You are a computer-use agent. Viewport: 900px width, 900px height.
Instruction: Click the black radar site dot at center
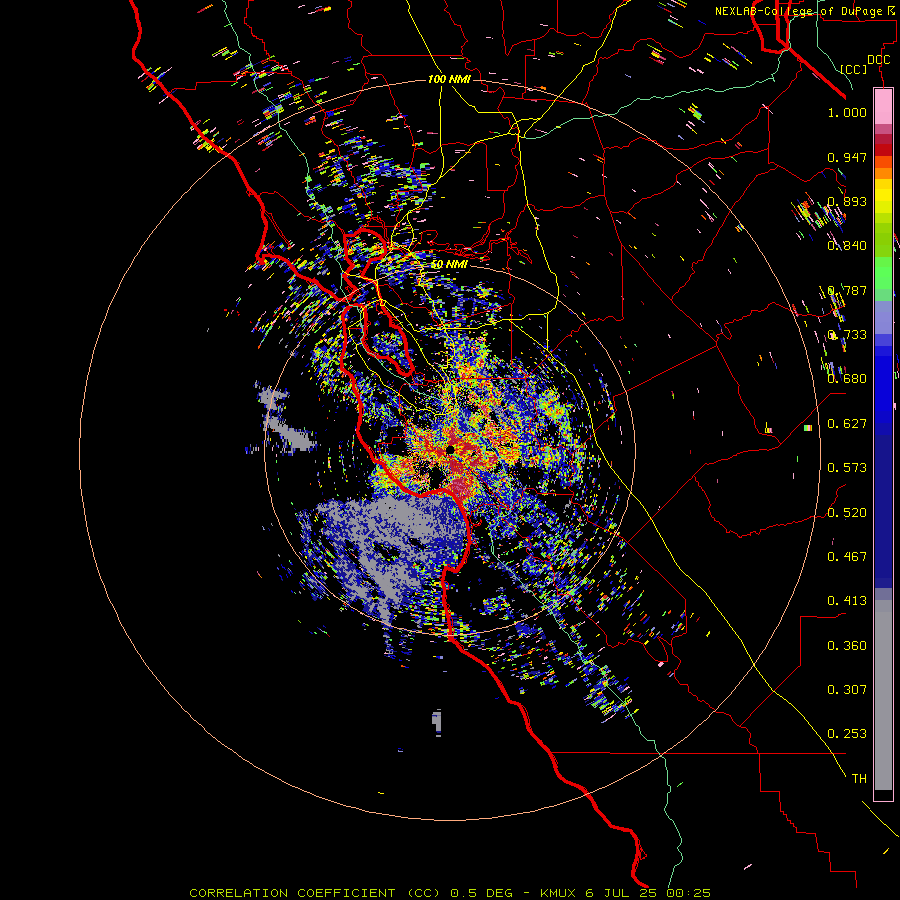coord(451,449)
